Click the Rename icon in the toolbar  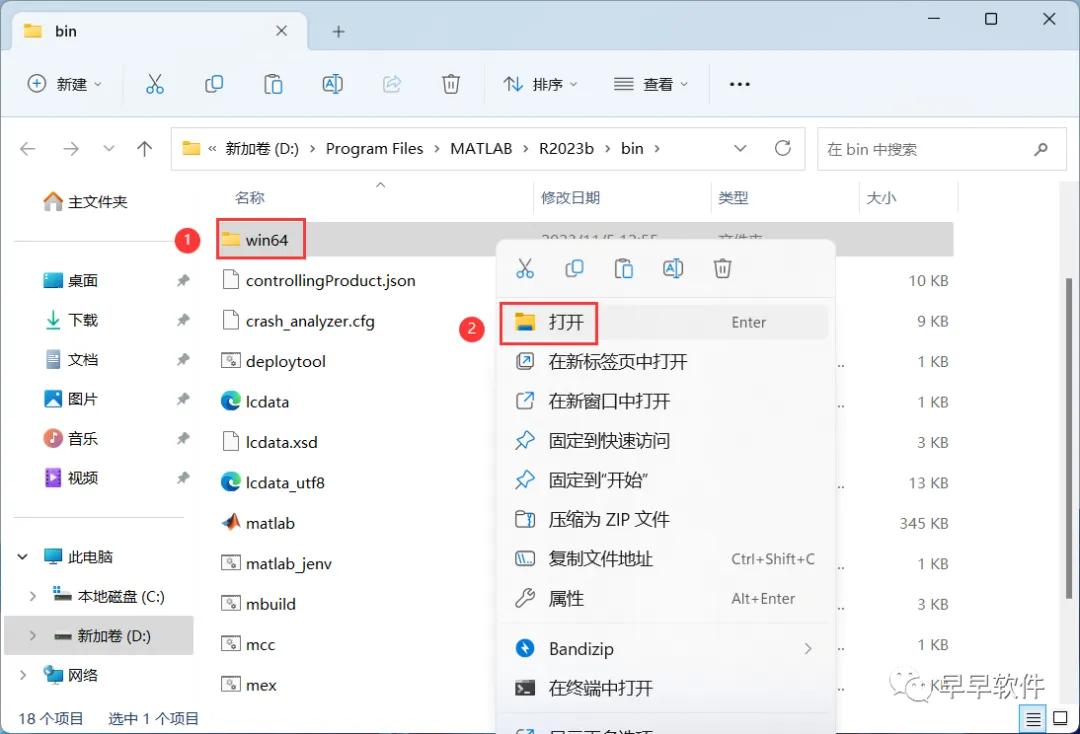(x=333, y=84)
